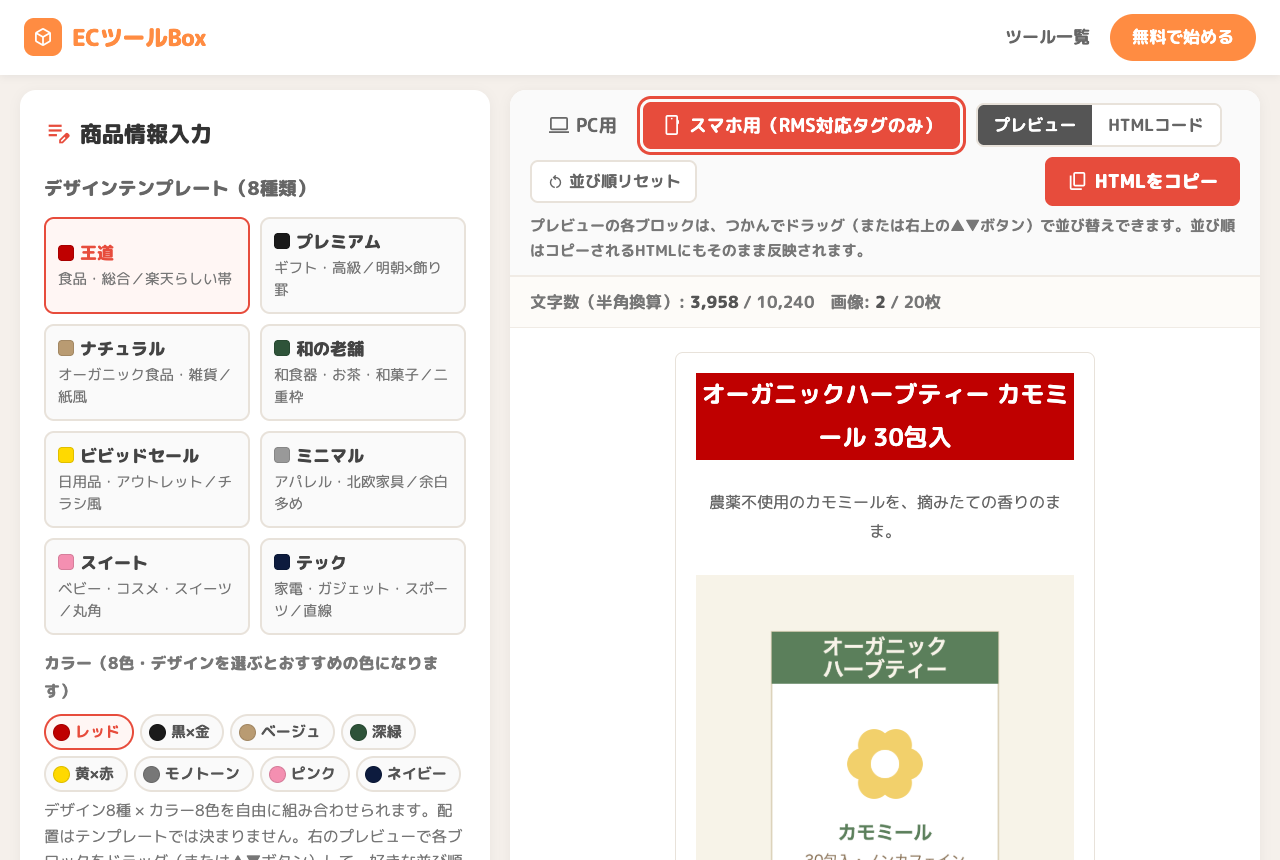
Task: Click the 商品情報入力 heading
Action: click(x=146, y=134)
